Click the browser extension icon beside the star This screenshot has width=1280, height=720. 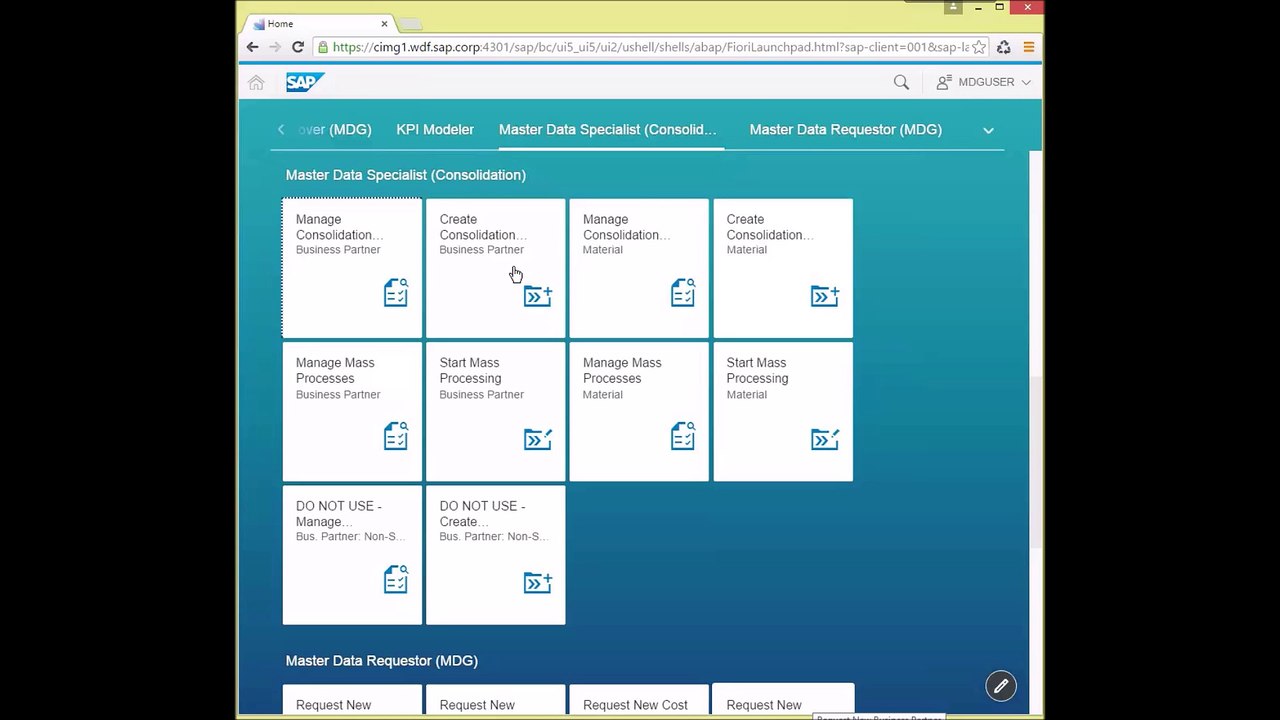point(1004,47)
